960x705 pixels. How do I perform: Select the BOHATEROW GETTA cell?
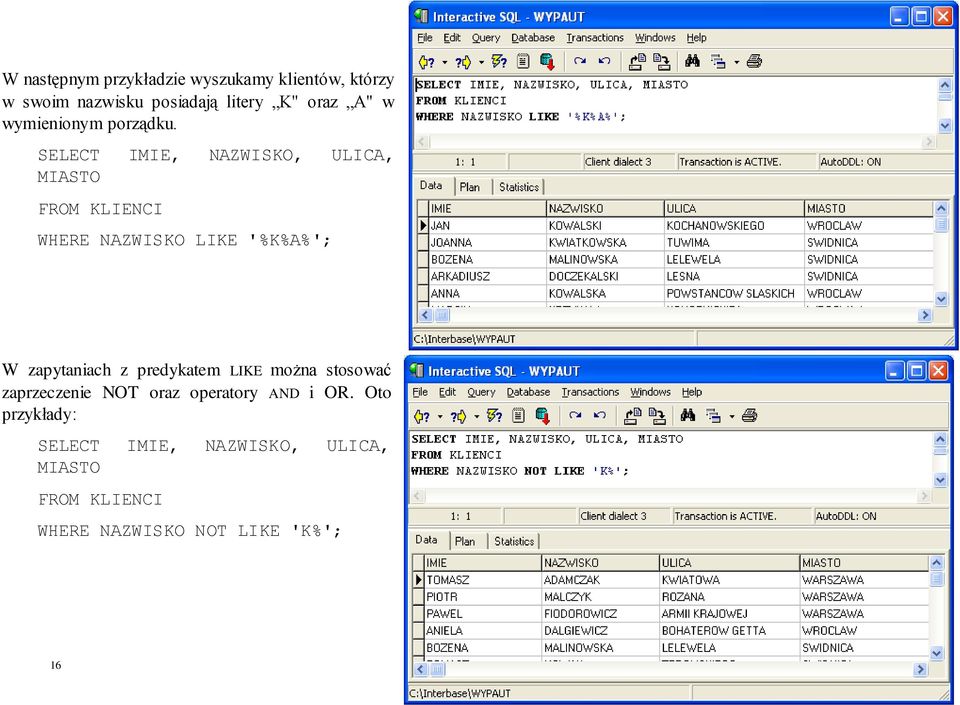pos(729,631)
